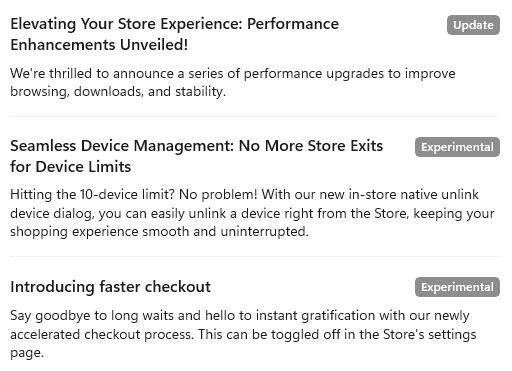Viewport: 512px width, 371px height.
Task: Open the Introducing faster checkout headline
Action: point(110,287)
